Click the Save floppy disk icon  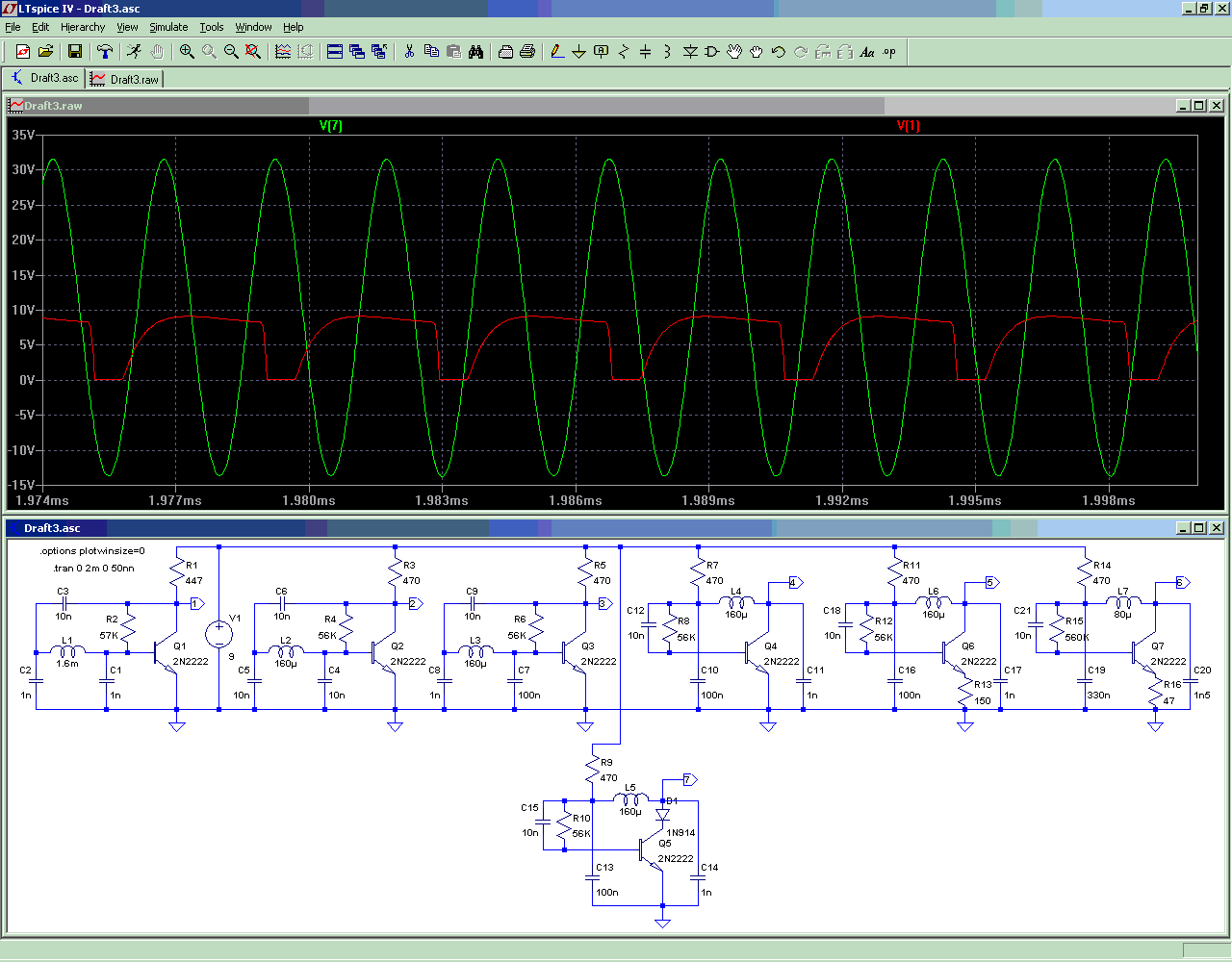point(74,52)
